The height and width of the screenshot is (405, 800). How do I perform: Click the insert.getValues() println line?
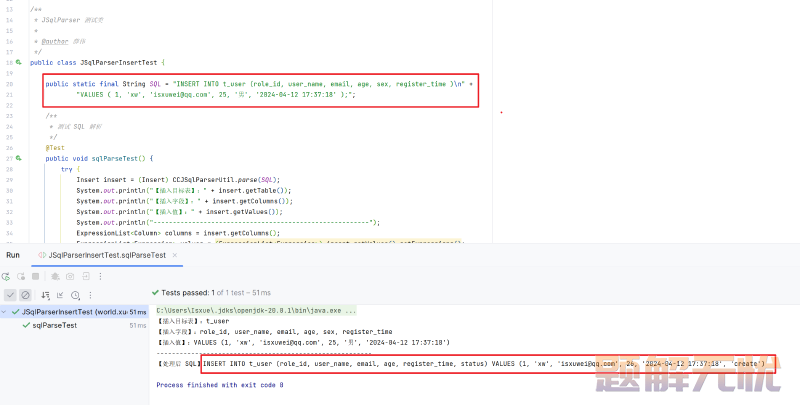[x=180, y=212]
